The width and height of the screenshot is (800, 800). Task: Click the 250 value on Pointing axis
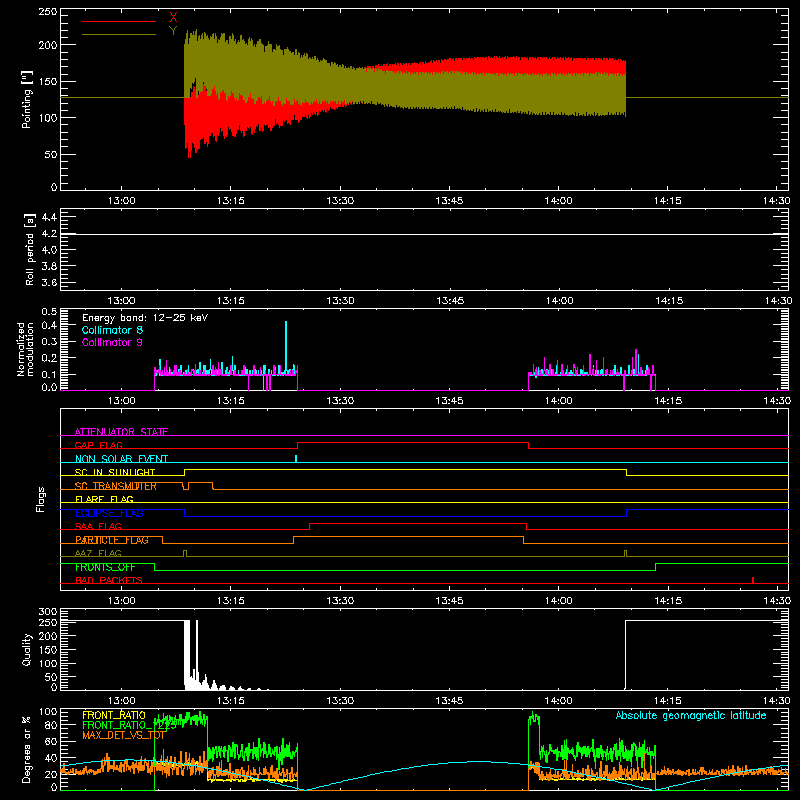[x=48, y=12]
